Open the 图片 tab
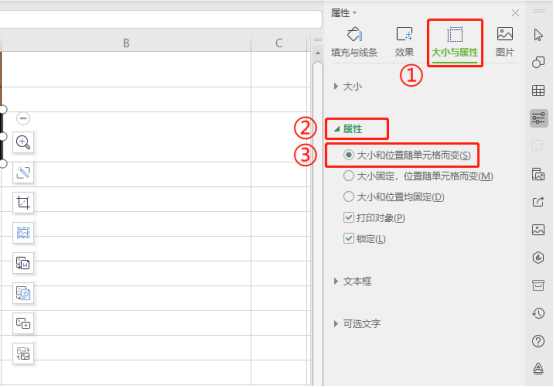The width and height of the screenshot is (554, 387). coord(505,42)
